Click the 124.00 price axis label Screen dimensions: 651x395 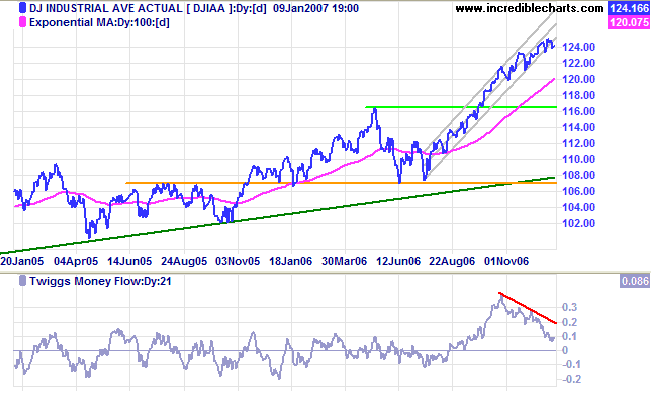click(x=578, y=47)
